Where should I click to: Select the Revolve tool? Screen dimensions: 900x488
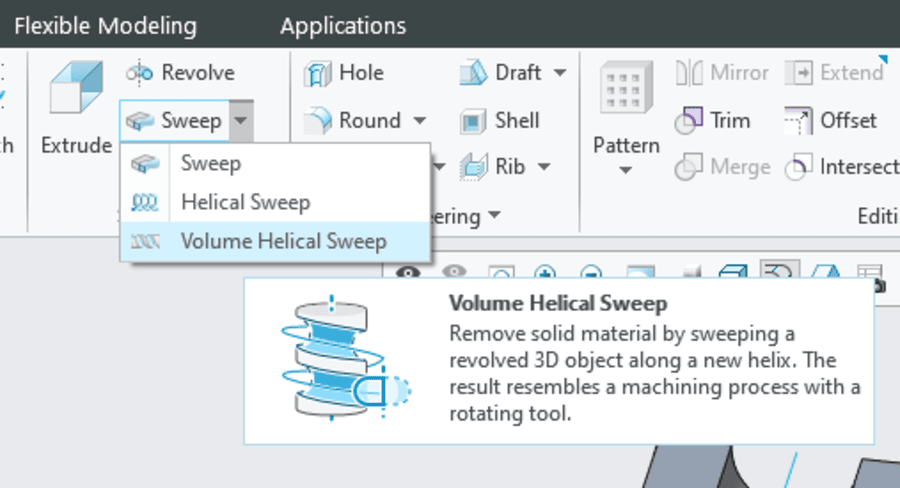coord(181,73)
